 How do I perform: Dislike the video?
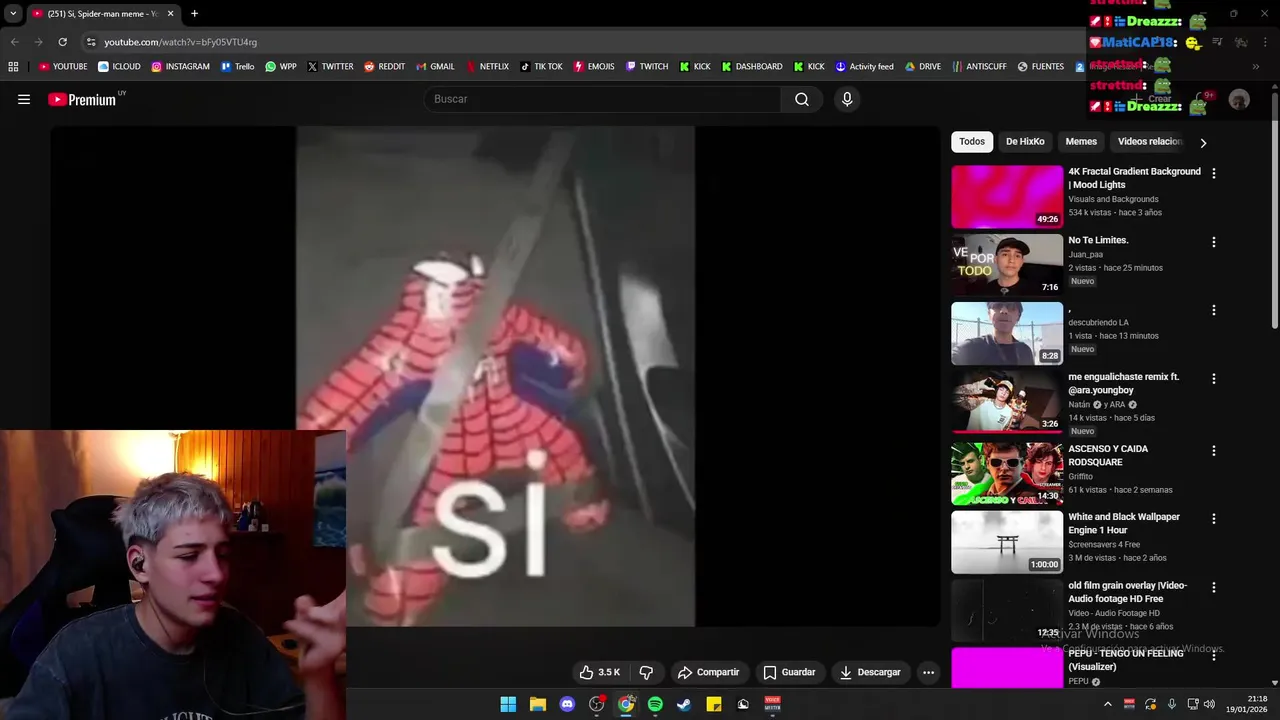[646, 672]
